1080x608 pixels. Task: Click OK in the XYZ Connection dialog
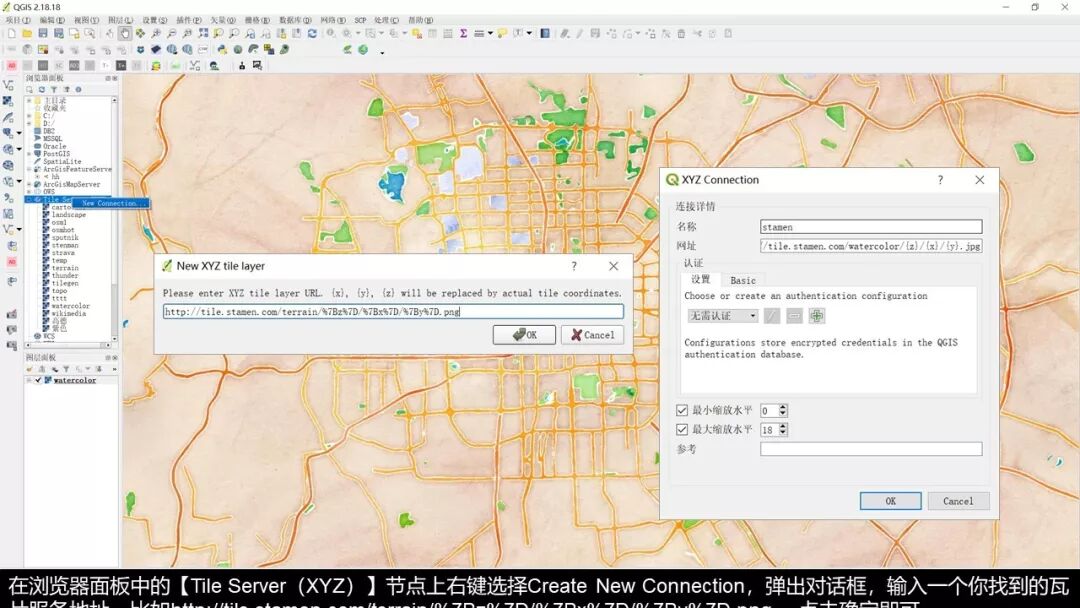pos(891,501)
